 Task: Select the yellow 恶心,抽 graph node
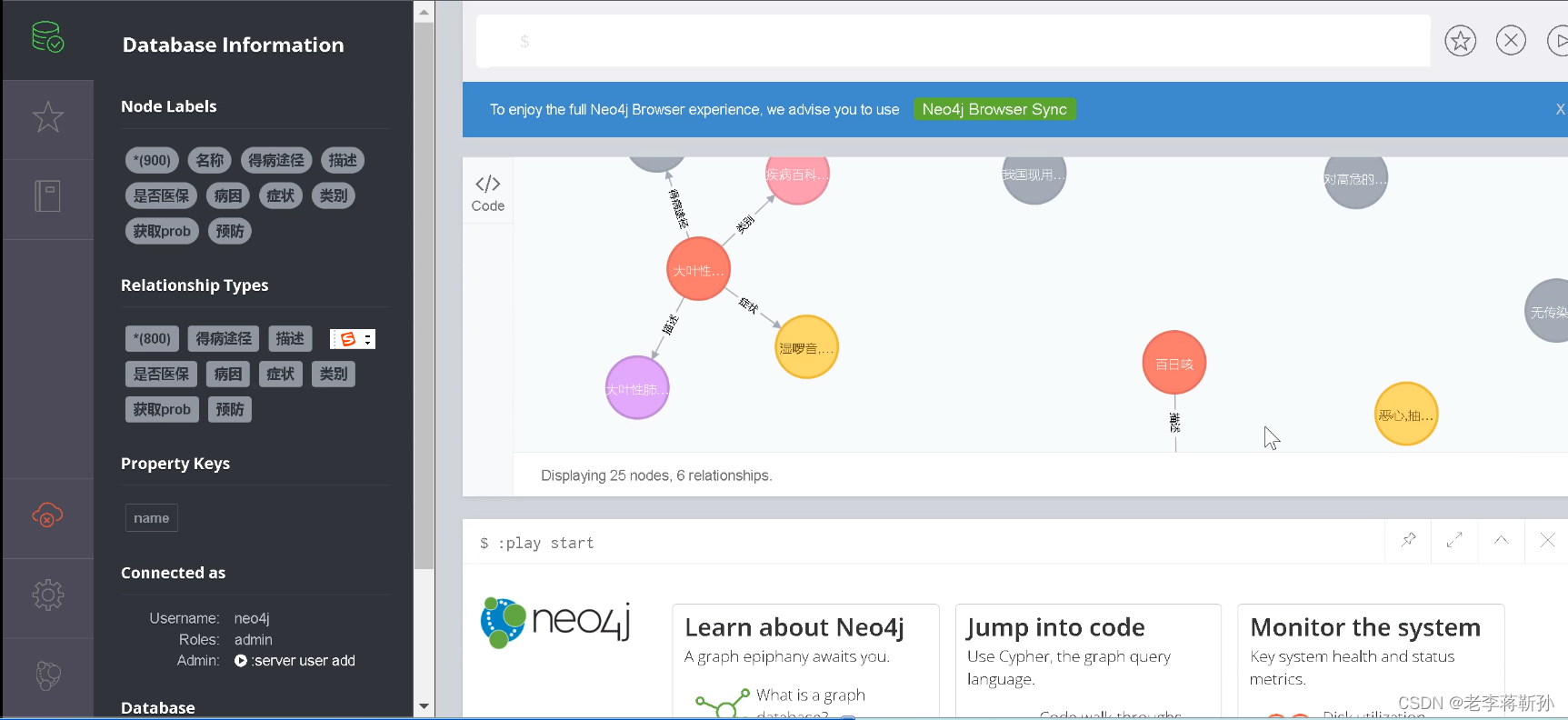point(1406,415)
